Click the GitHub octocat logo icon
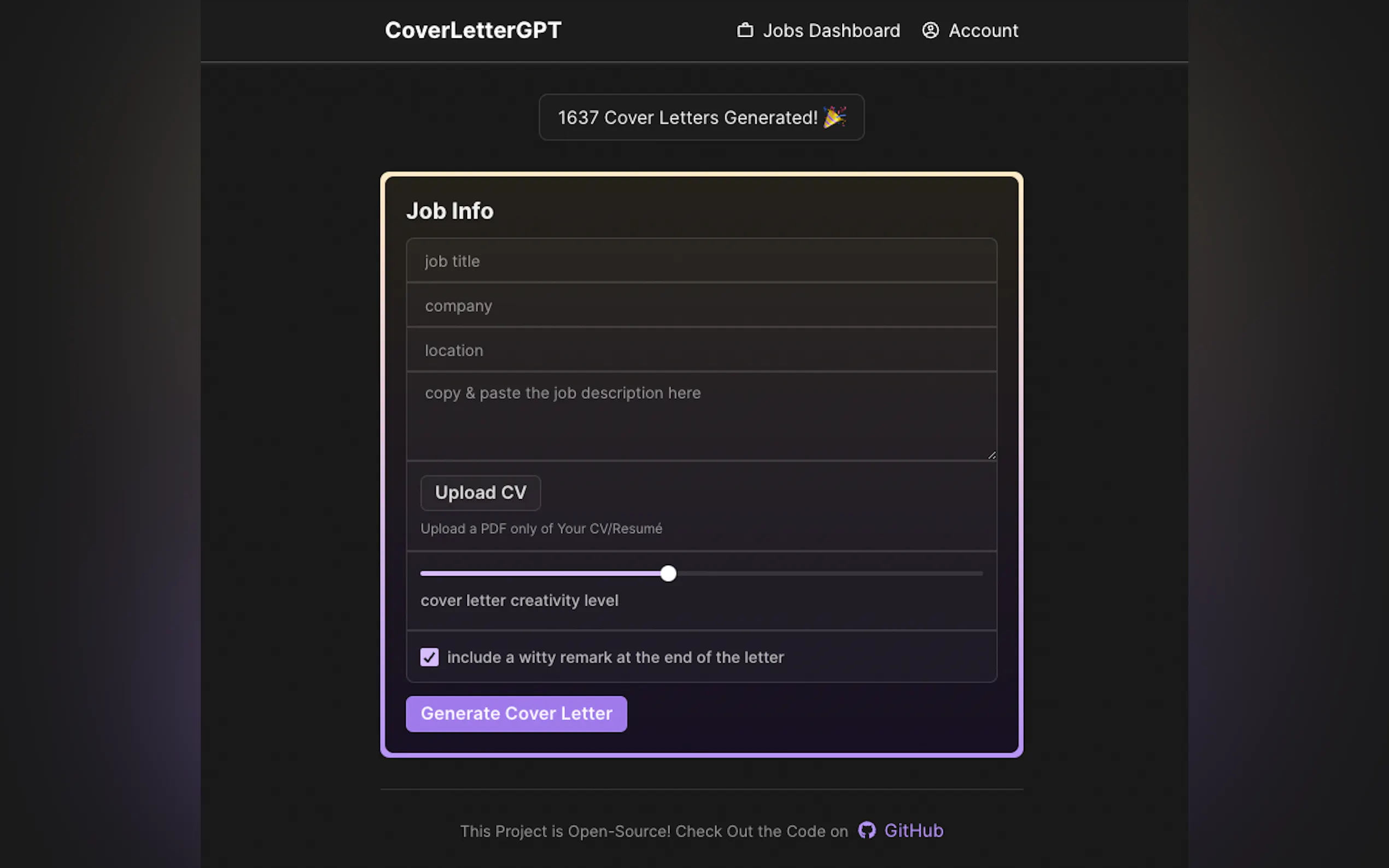This screenshot has width=1389, height=868. pos(866,830)
